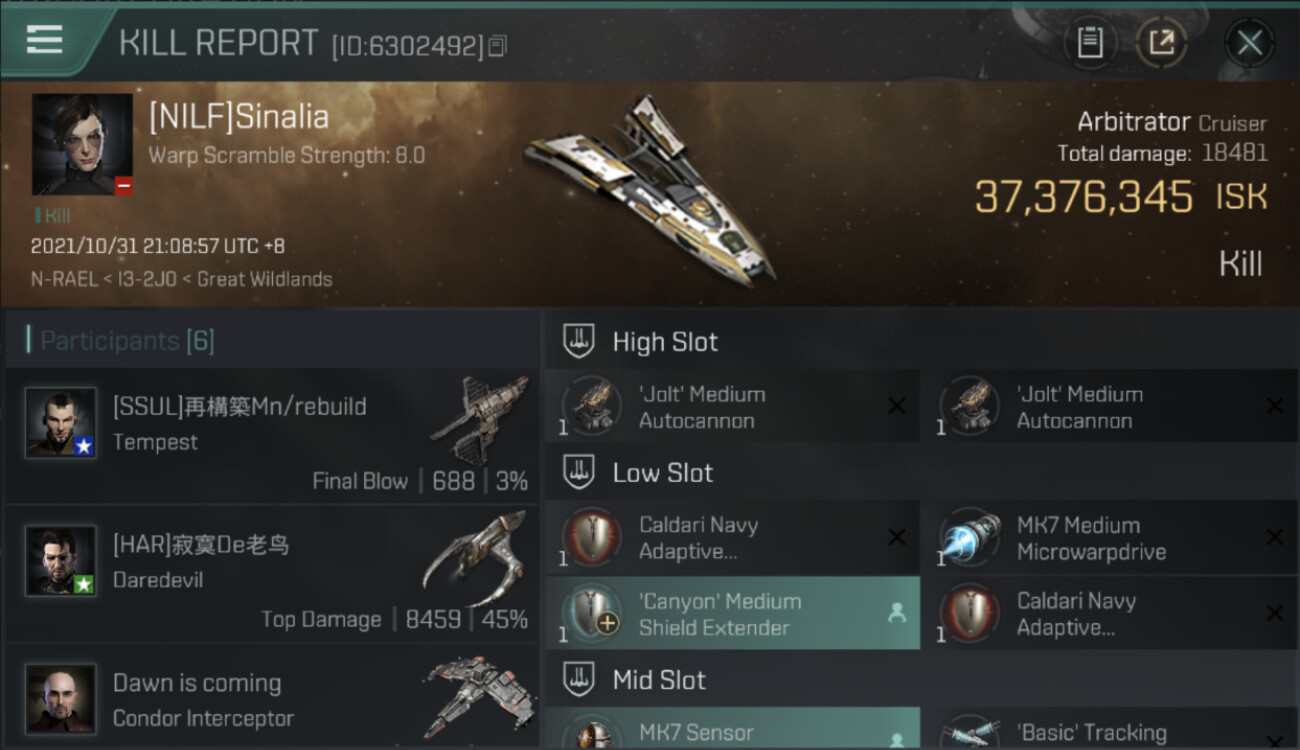1300x750 pixels.
Task: Select the MK7 Medium Microwarpdrive module icon
Action: point(969,538)
